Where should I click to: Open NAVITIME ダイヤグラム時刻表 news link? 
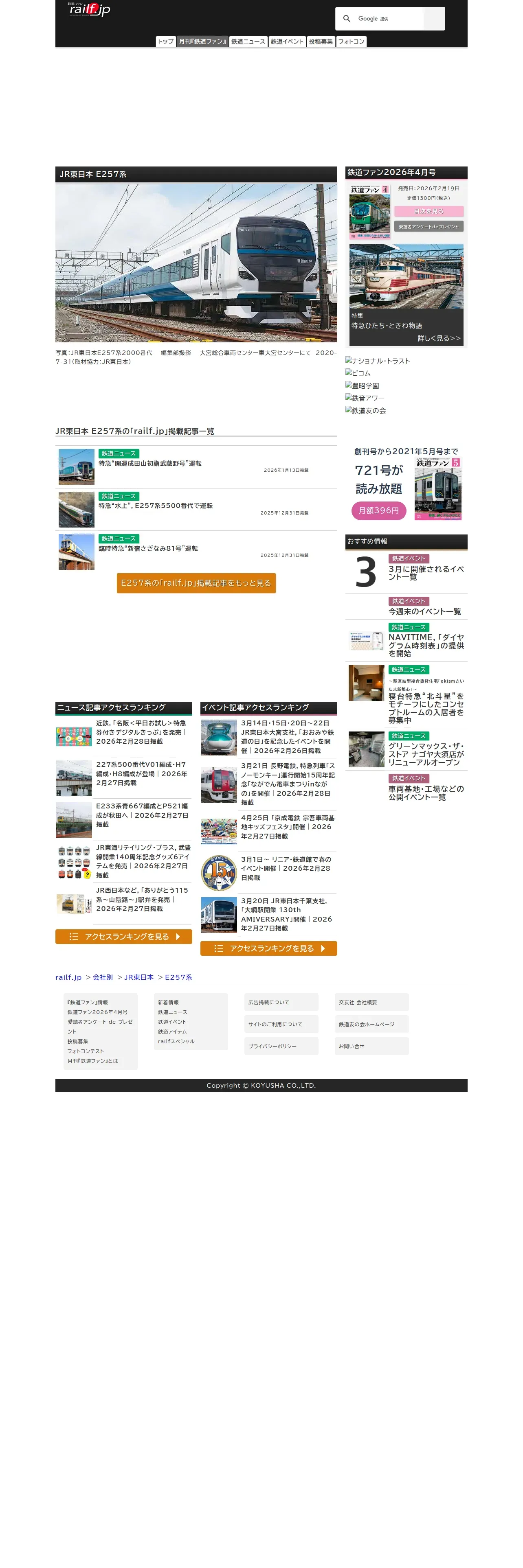426,645
